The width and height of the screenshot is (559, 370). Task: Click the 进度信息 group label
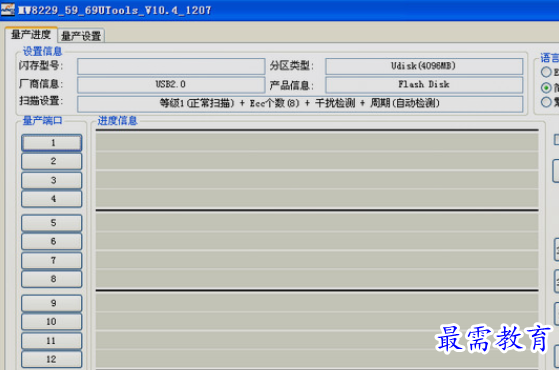(117, 121)
